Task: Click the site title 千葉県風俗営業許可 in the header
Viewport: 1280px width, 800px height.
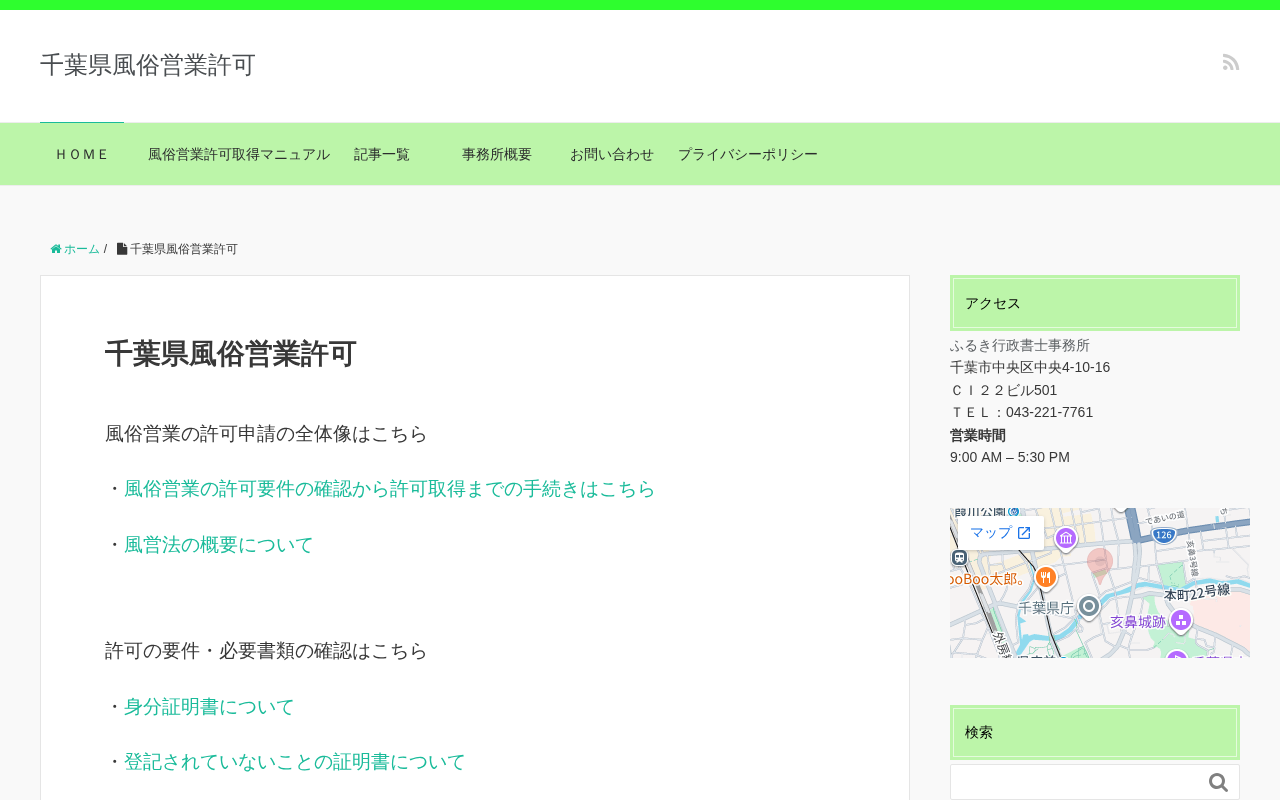Action: point(148,65)
